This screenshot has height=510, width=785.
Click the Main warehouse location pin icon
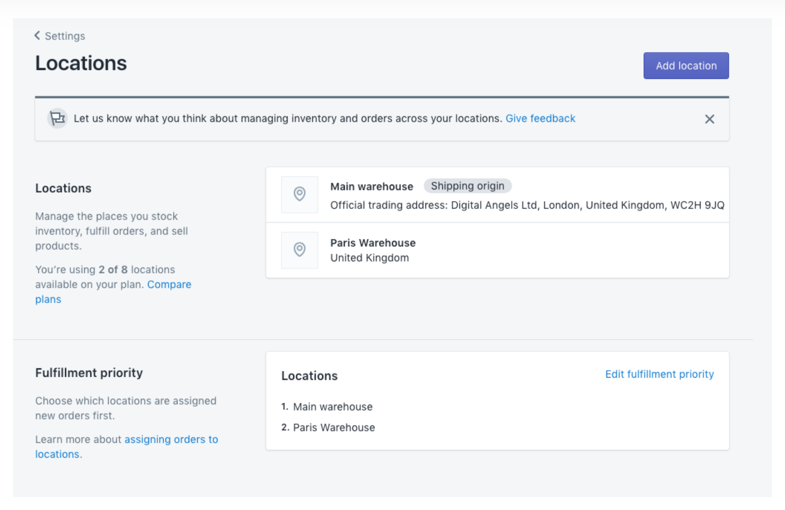pyautogui.click(x=299, y=194)
